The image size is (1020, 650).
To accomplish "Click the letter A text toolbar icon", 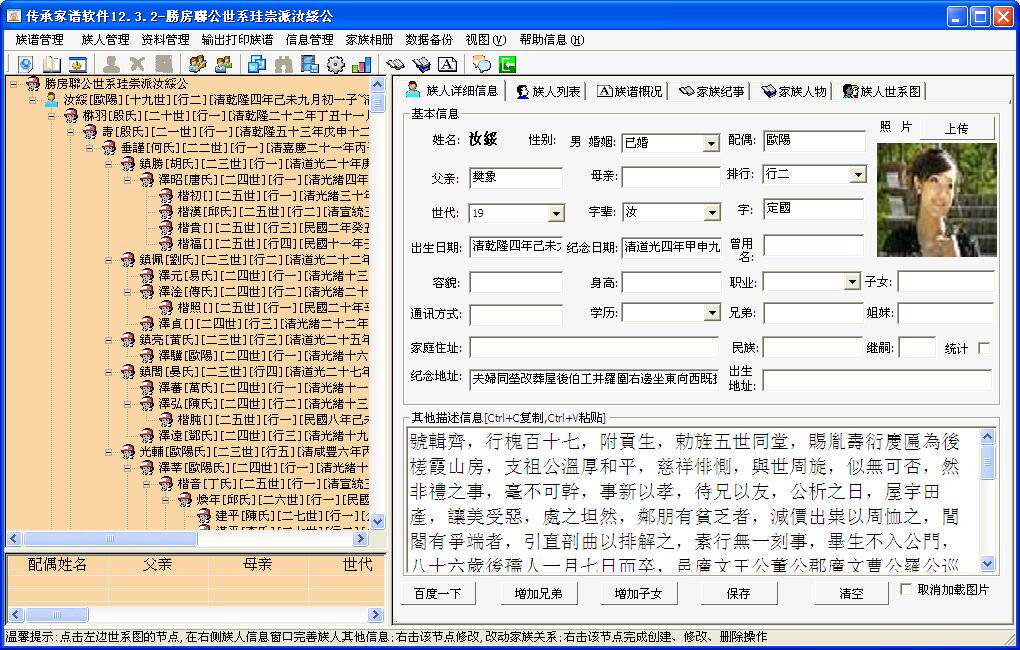I will click(x=447, y=64).
